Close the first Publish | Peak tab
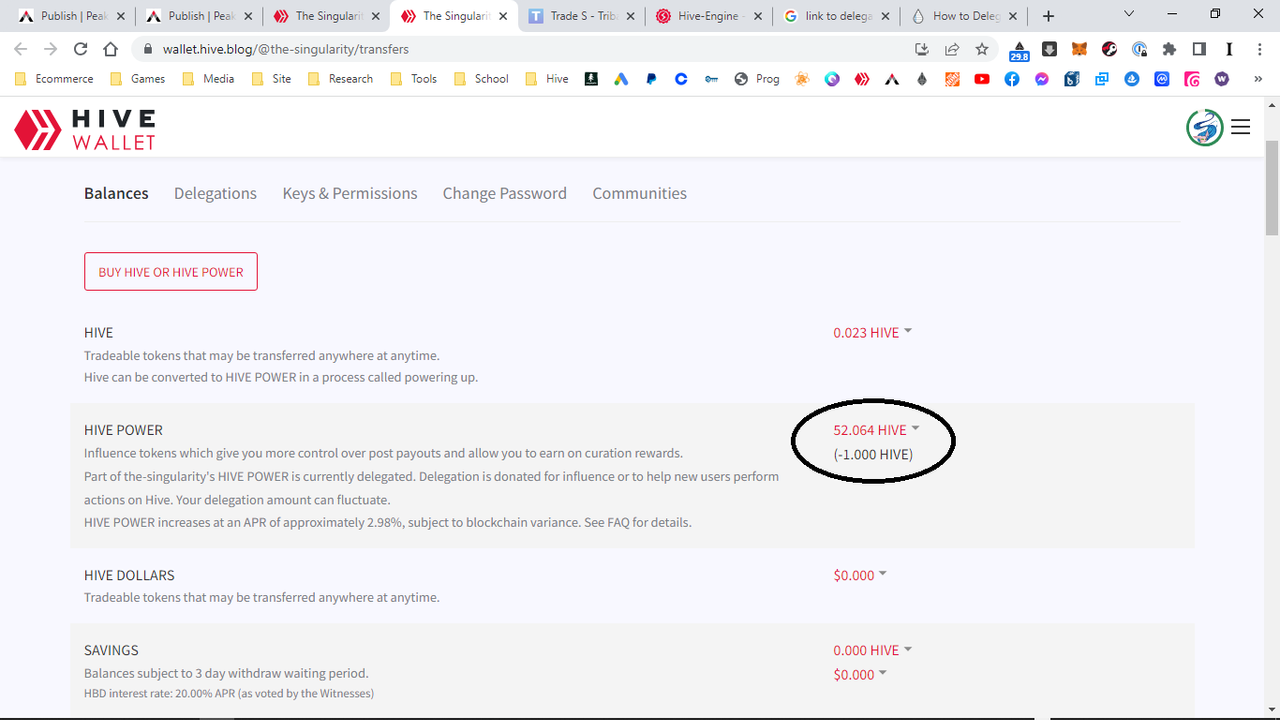The image size is (1280, 720). (x=121, y=16)
